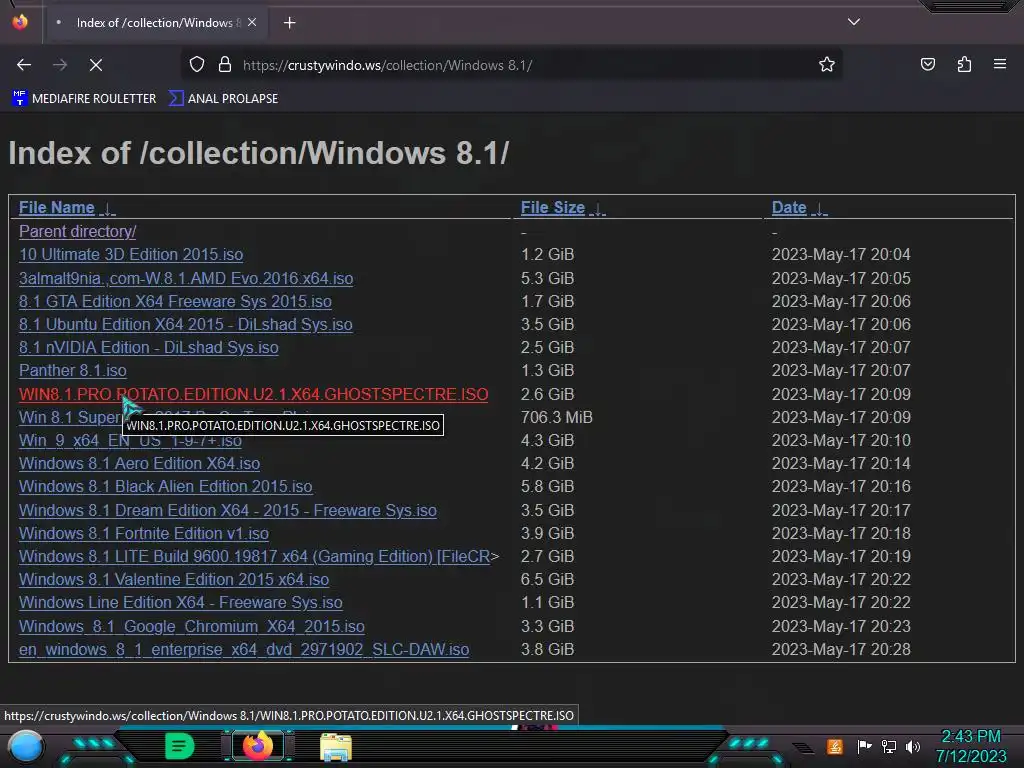Click date 2023-May-17 20:28
Image resolution: width=1024 pixels, height=768 pixels.
click(841, 649)
